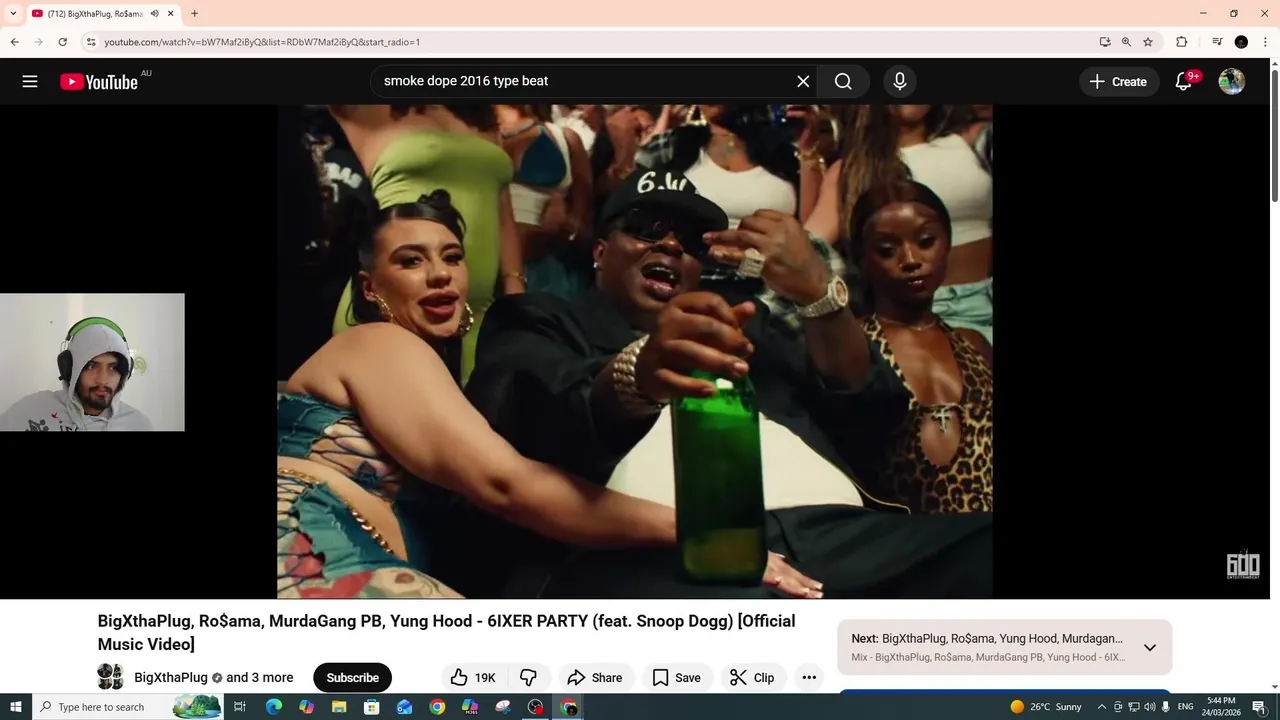Image resolution: width=1280 pixels, height=720 pixels.
Task: Mute the tab via speaker icon
Action: coord(154,14)
